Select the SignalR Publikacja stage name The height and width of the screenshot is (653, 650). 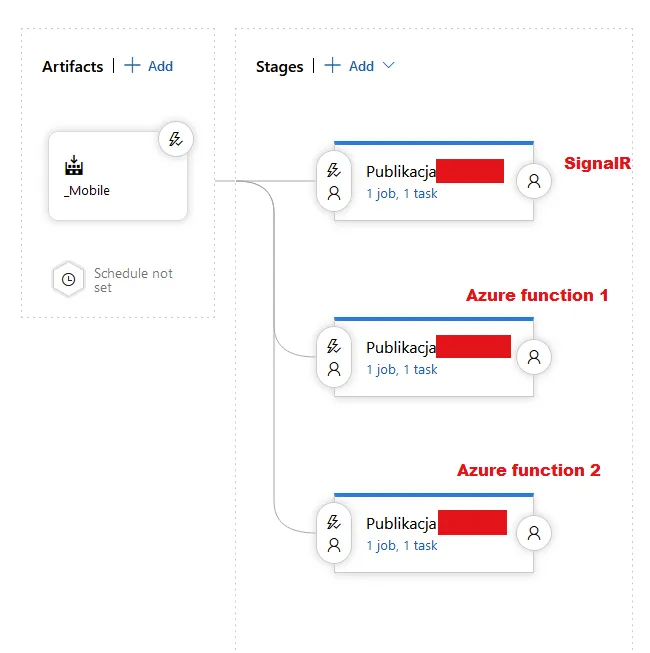(401, 172)
